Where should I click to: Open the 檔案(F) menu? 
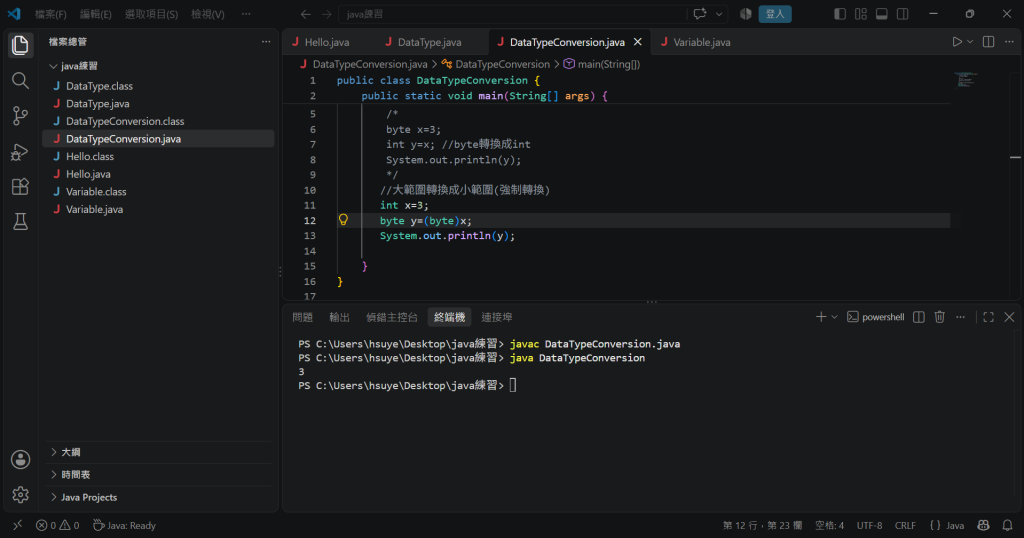50,14
